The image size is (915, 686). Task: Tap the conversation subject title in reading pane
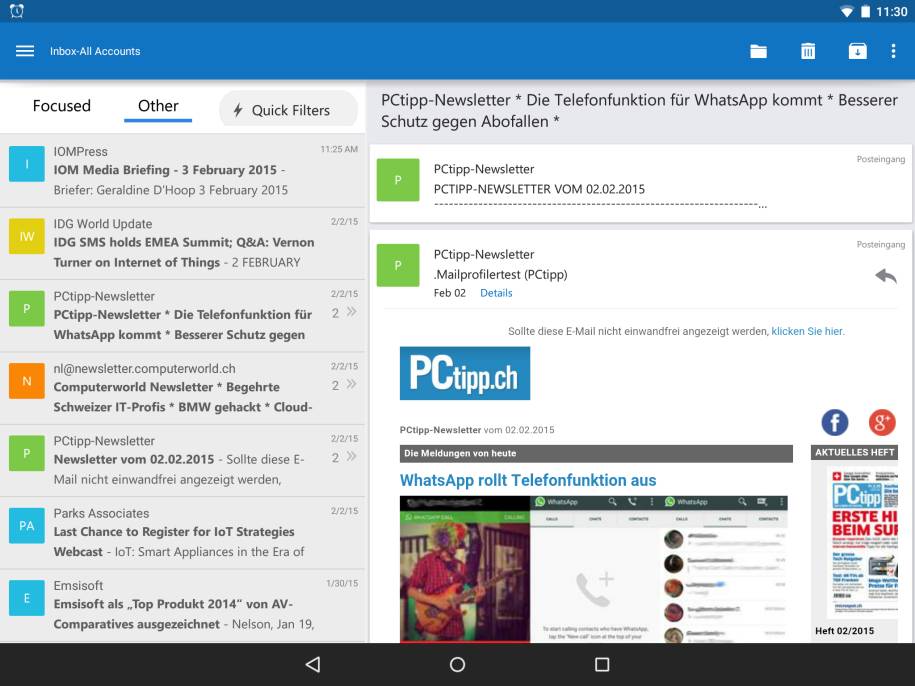coord(639,111)
